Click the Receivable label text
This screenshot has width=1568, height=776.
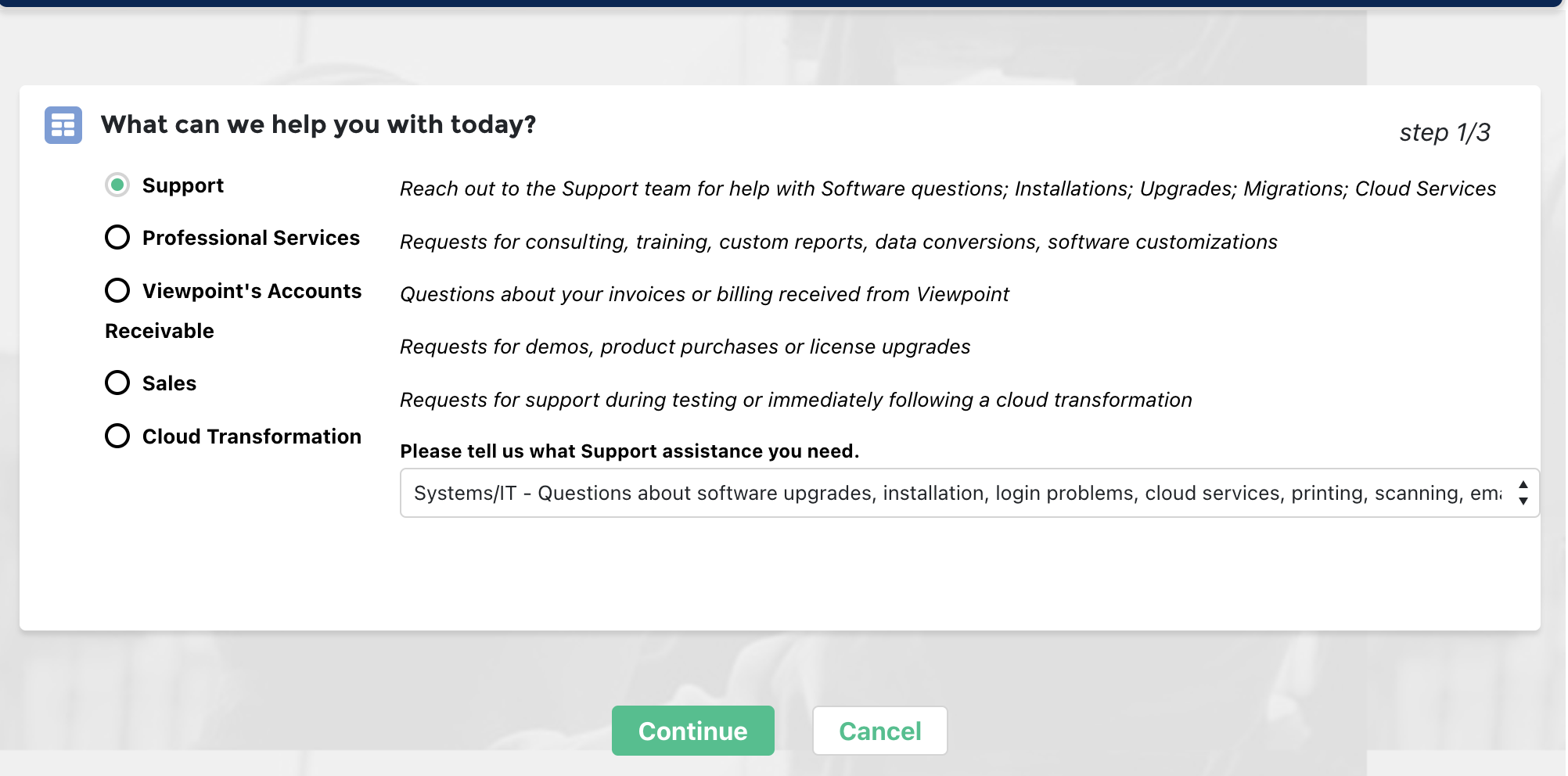[x=160, y=331]
